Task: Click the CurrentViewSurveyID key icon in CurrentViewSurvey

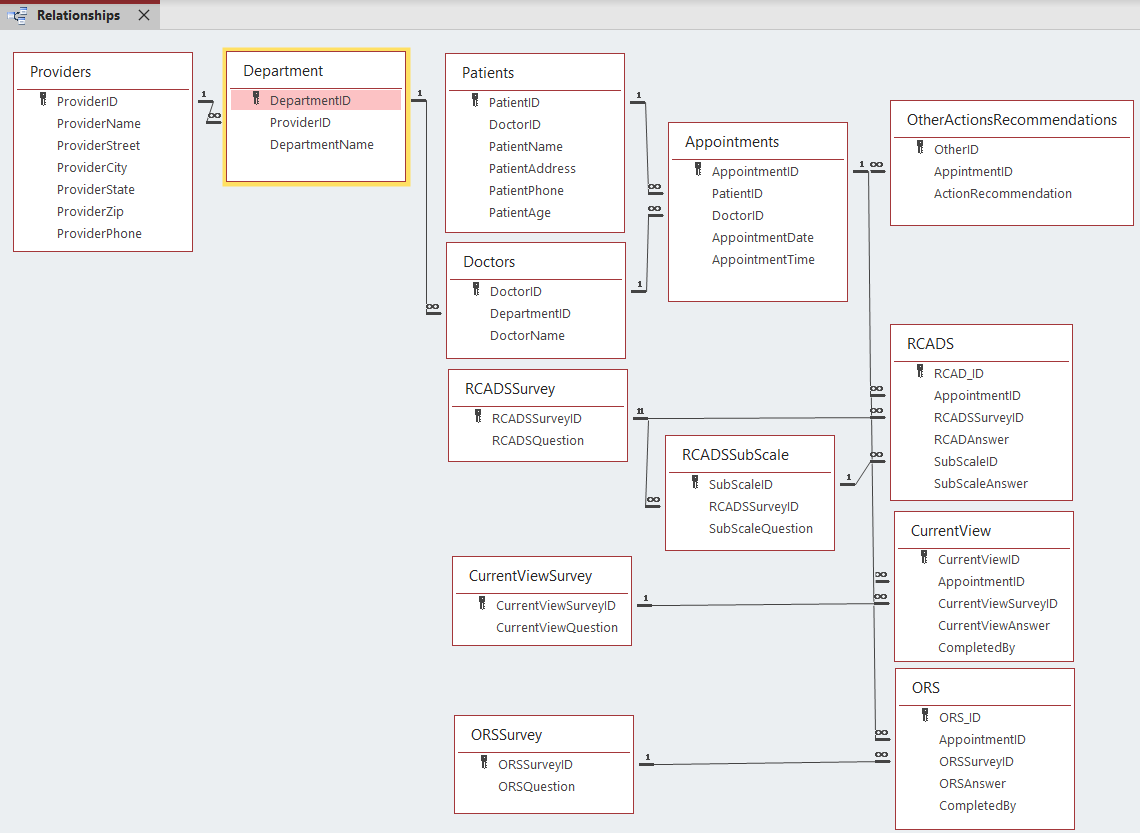Action: point(482,604)
